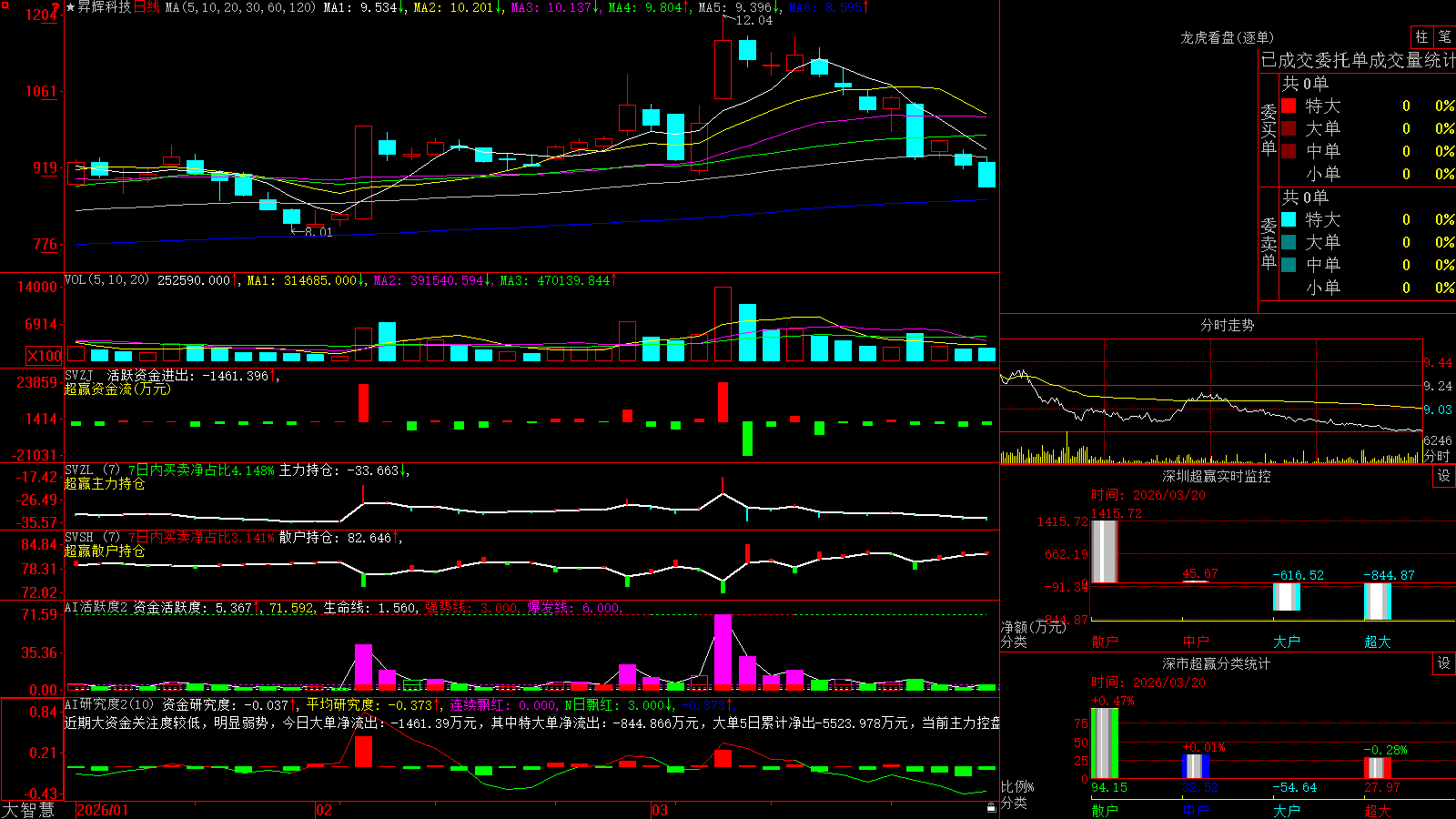Click the 大户 bar in 深圳超赢实时监控
Image resolution: width=1456 pixels, height=819 pixels.
(1287, 597)
